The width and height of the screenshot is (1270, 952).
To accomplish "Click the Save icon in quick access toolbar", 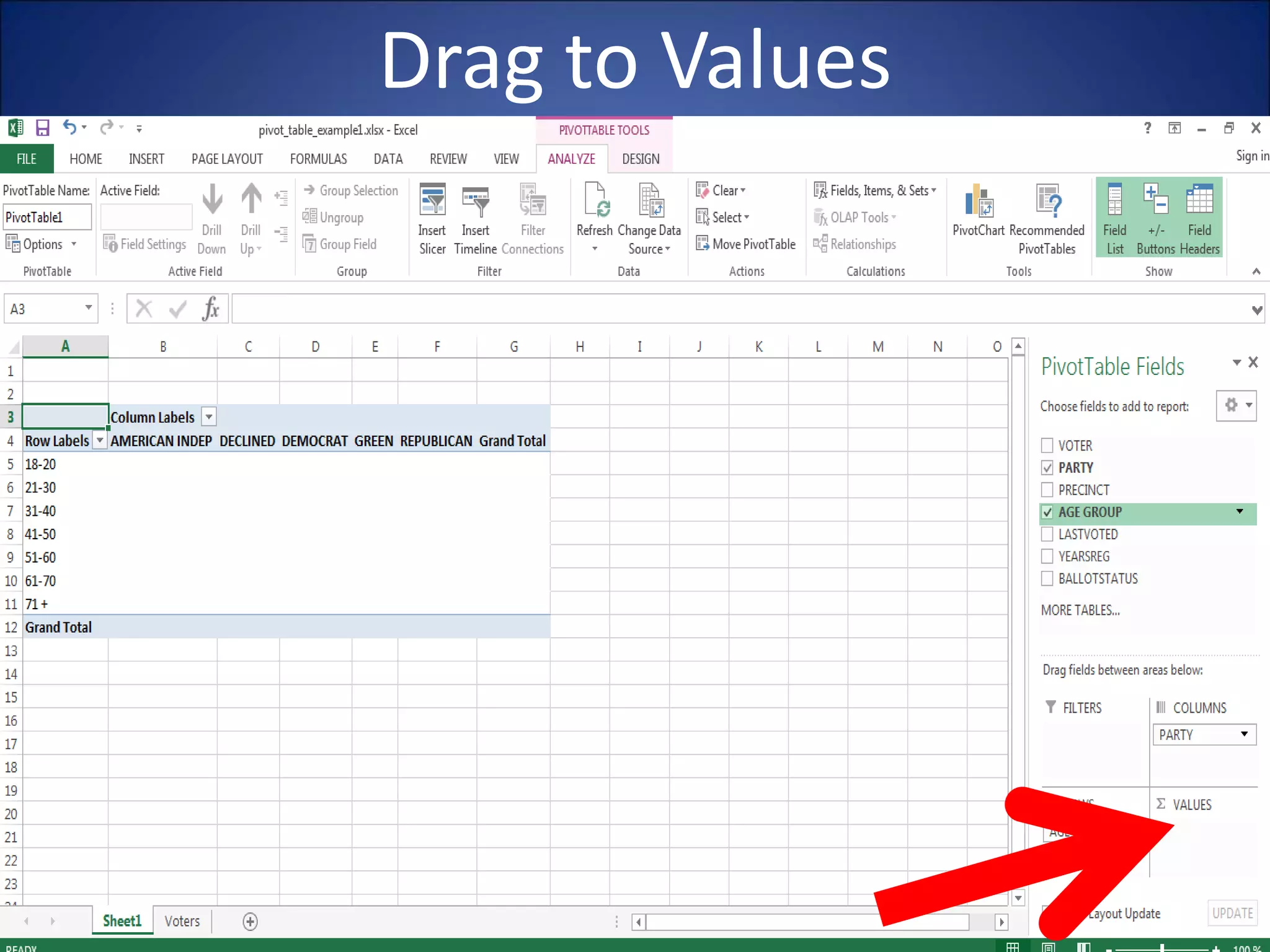I will click(42, 128).
